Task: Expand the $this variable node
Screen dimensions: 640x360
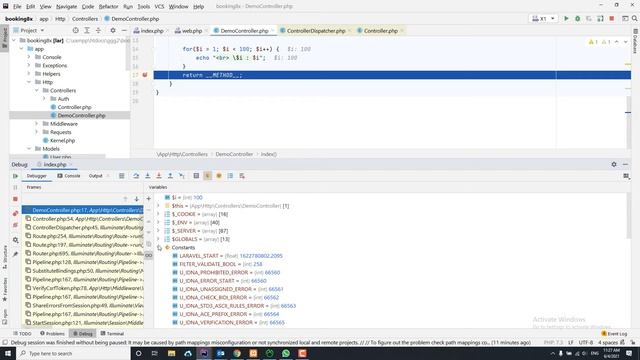Action: click(158, 206)
